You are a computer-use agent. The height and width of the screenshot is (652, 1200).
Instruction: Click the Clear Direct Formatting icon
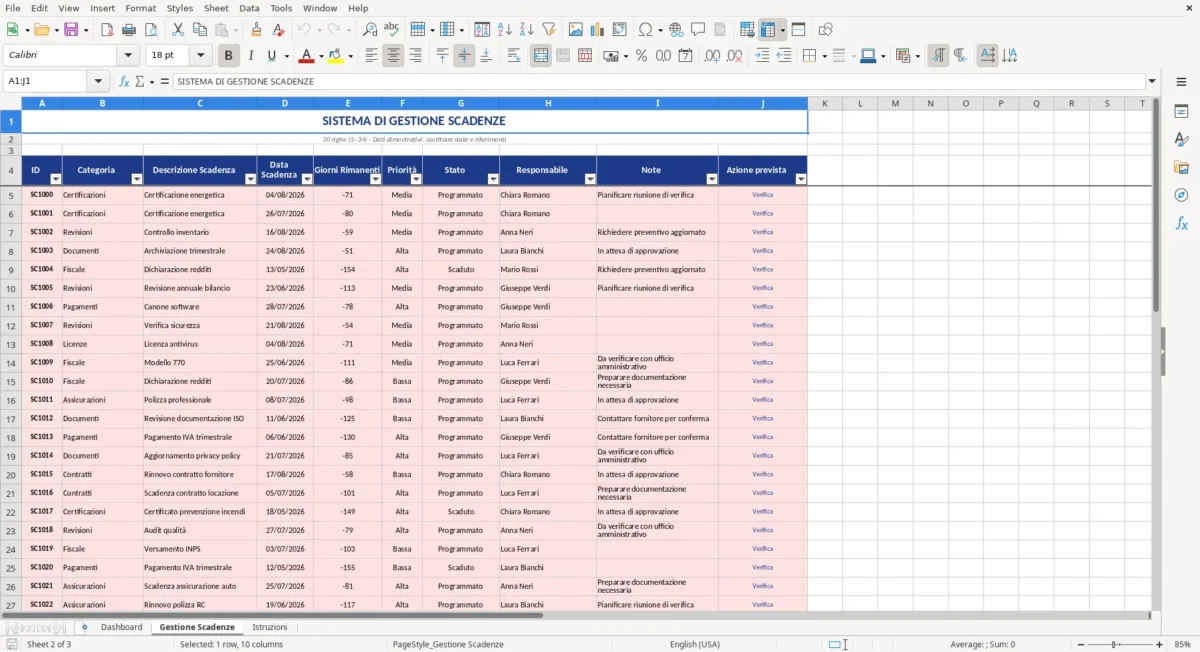[279, 29]
